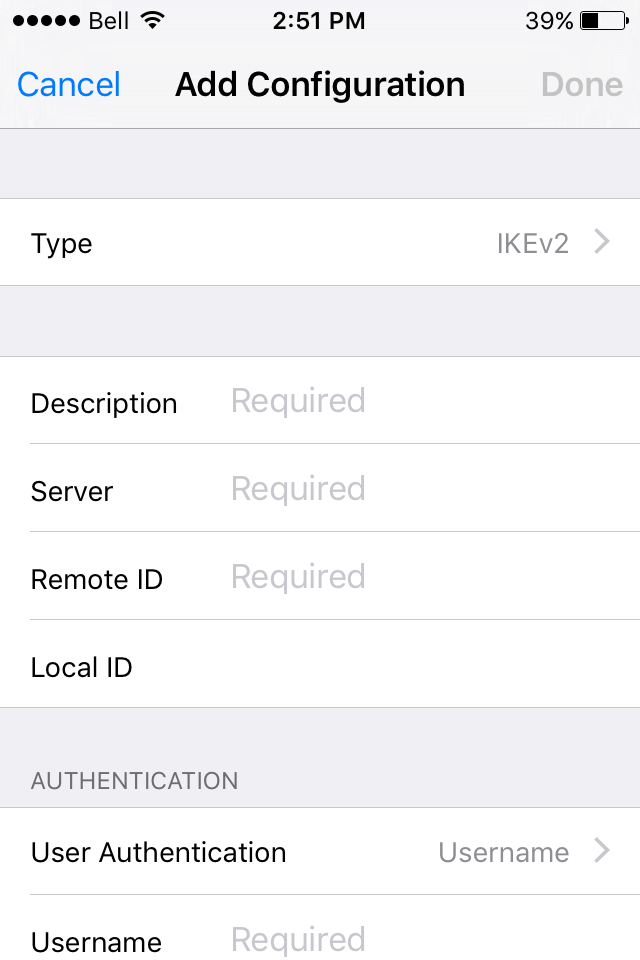Tap the AUTHENTICATION section header
The image size is (640, 960).
tap(134, 781)
